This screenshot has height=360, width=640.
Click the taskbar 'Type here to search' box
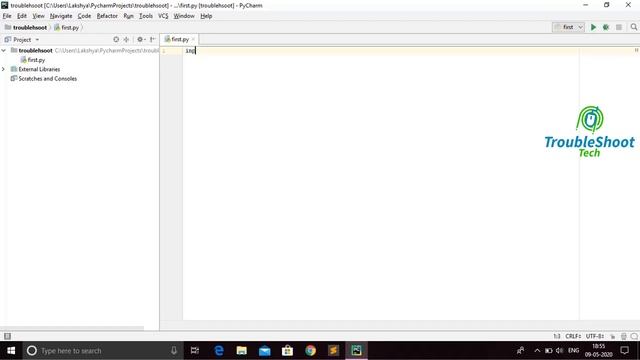(102, 351)
